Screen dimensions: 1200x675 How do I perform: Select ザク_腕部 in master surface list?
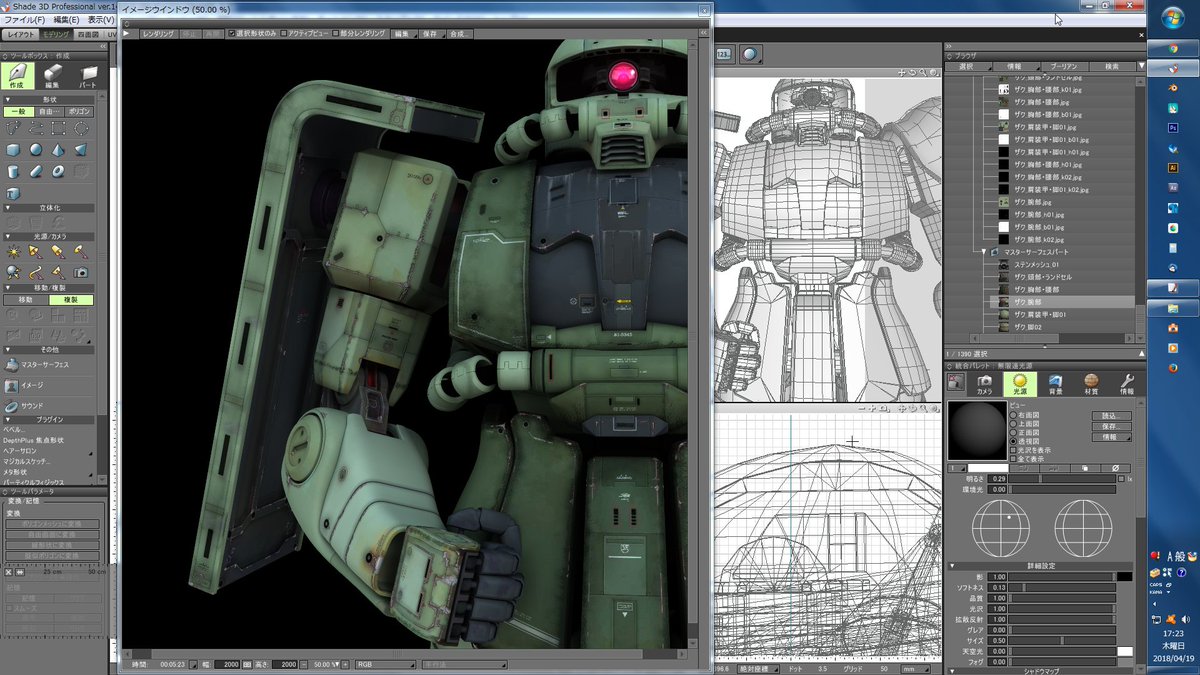point(1062,301)
